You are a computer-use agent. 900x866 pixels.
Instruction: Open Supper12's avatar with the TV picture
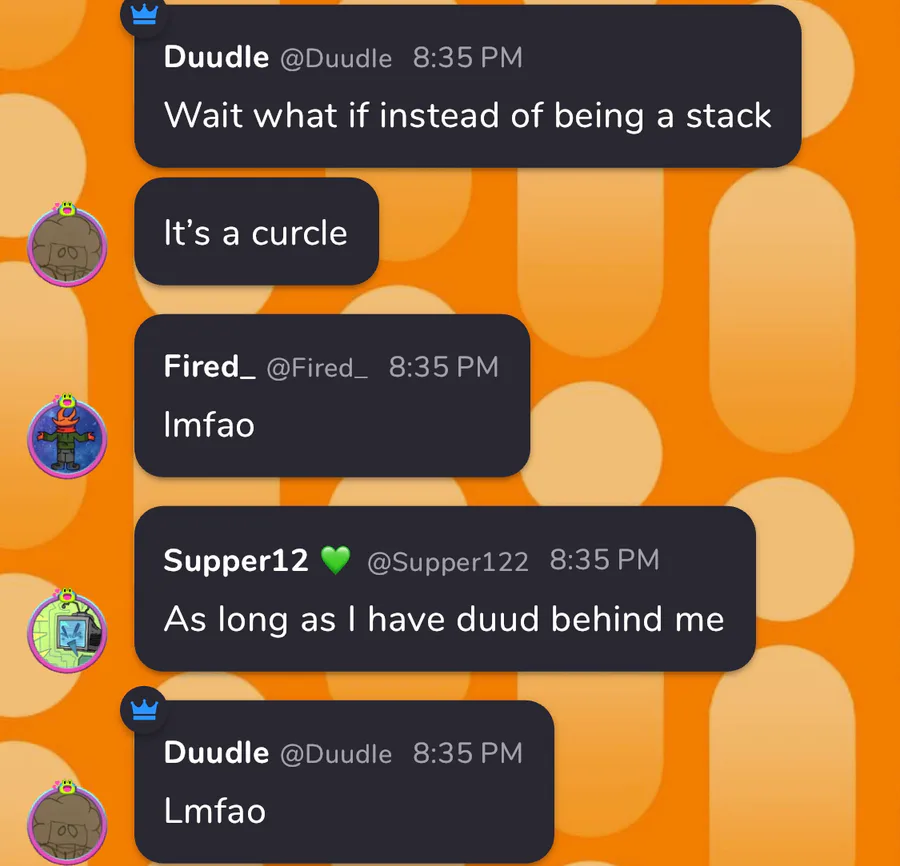67,632
